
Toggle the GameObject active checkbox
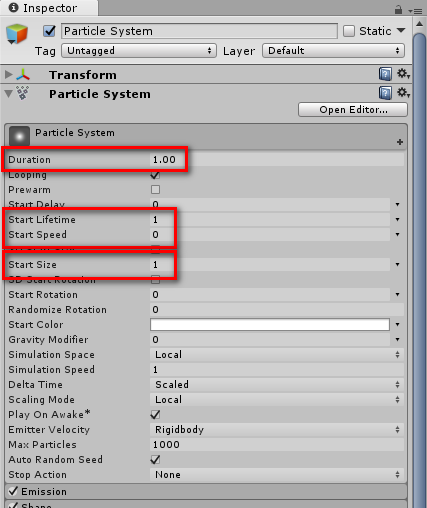(50, 31)
